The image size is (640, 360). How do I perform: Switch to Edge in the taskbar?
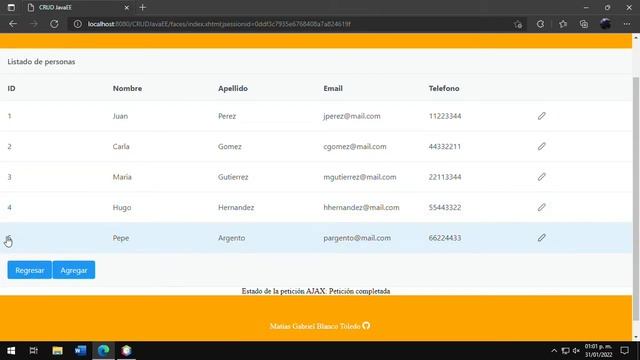pyautogui.click(x=103, y=351)
